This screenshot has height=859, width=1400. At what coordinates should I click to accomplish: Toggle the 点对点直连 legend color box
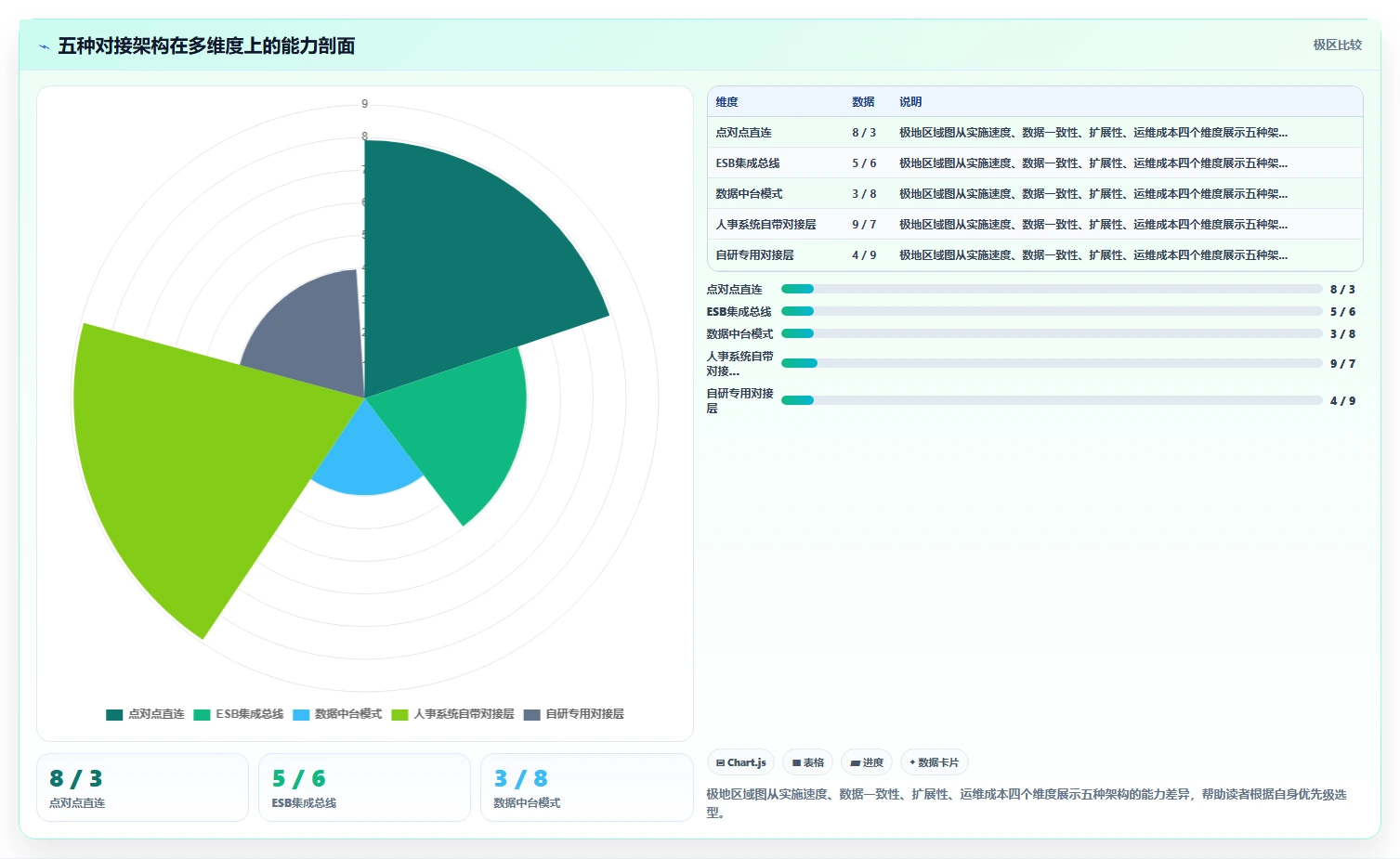pyautogui.click(x=114, y=714)
